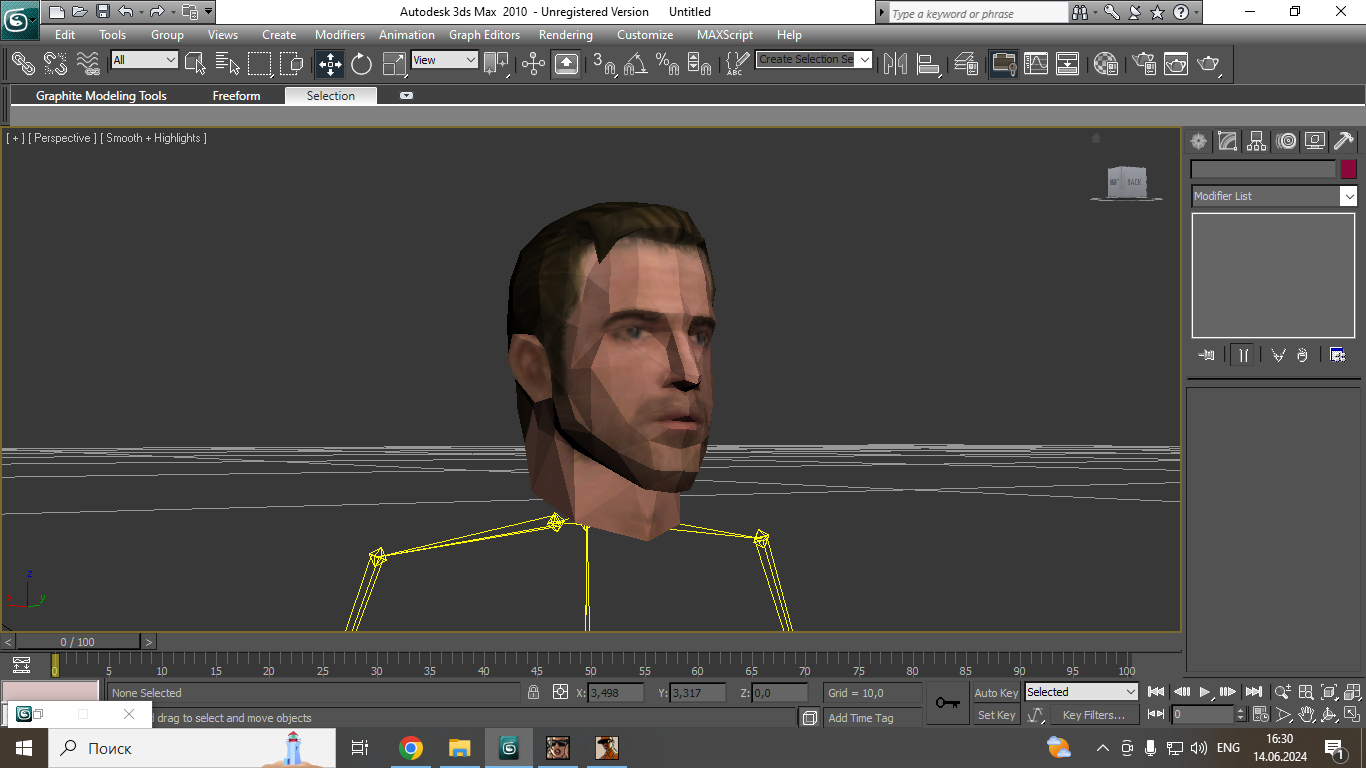
Task: Open the Rendering menu
Action: tap(565, 34)
